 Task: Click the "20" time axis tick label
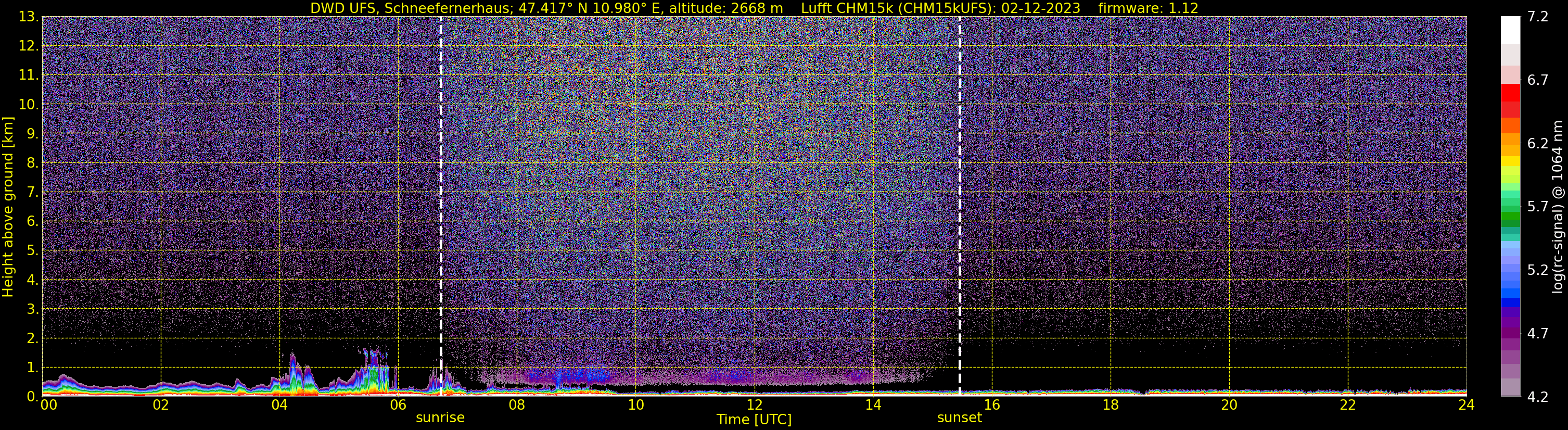(x=1229, y=405)
